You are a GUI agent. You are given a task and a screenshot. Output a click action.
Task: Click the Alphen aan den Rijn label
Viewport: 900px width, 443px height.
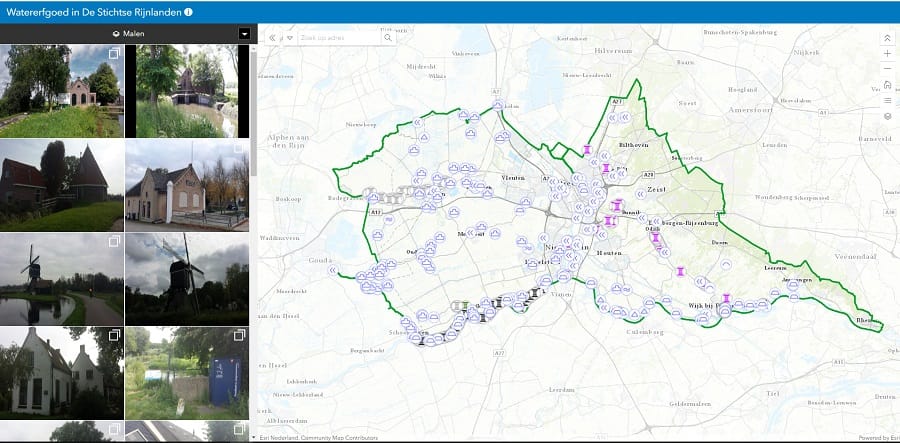[x=290, y=141]
